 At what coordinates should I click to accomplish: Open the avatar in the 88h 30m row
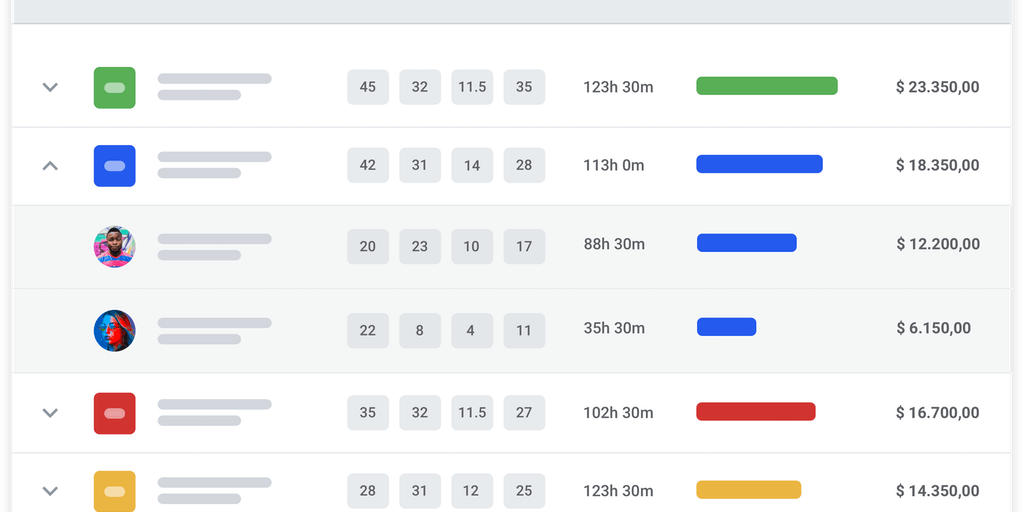pyautogui.click(x=114, y=246)
